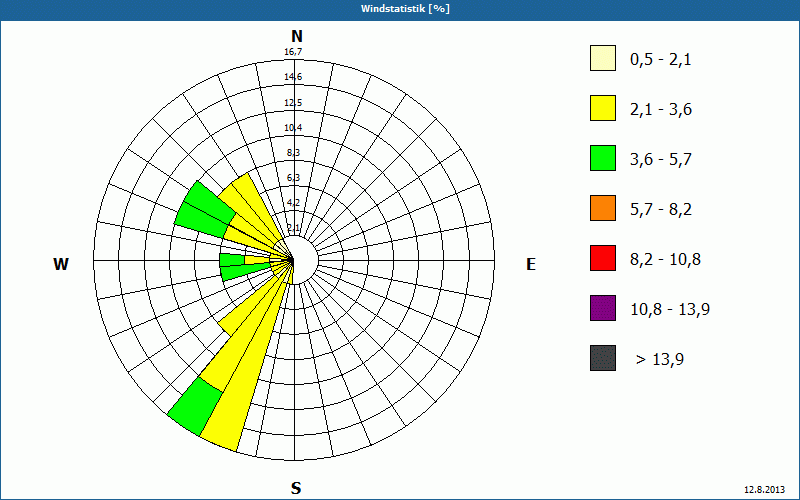Click the 14,6 axis value
Viewport: 800px width, 500px height.
click(x=293, y=77)
